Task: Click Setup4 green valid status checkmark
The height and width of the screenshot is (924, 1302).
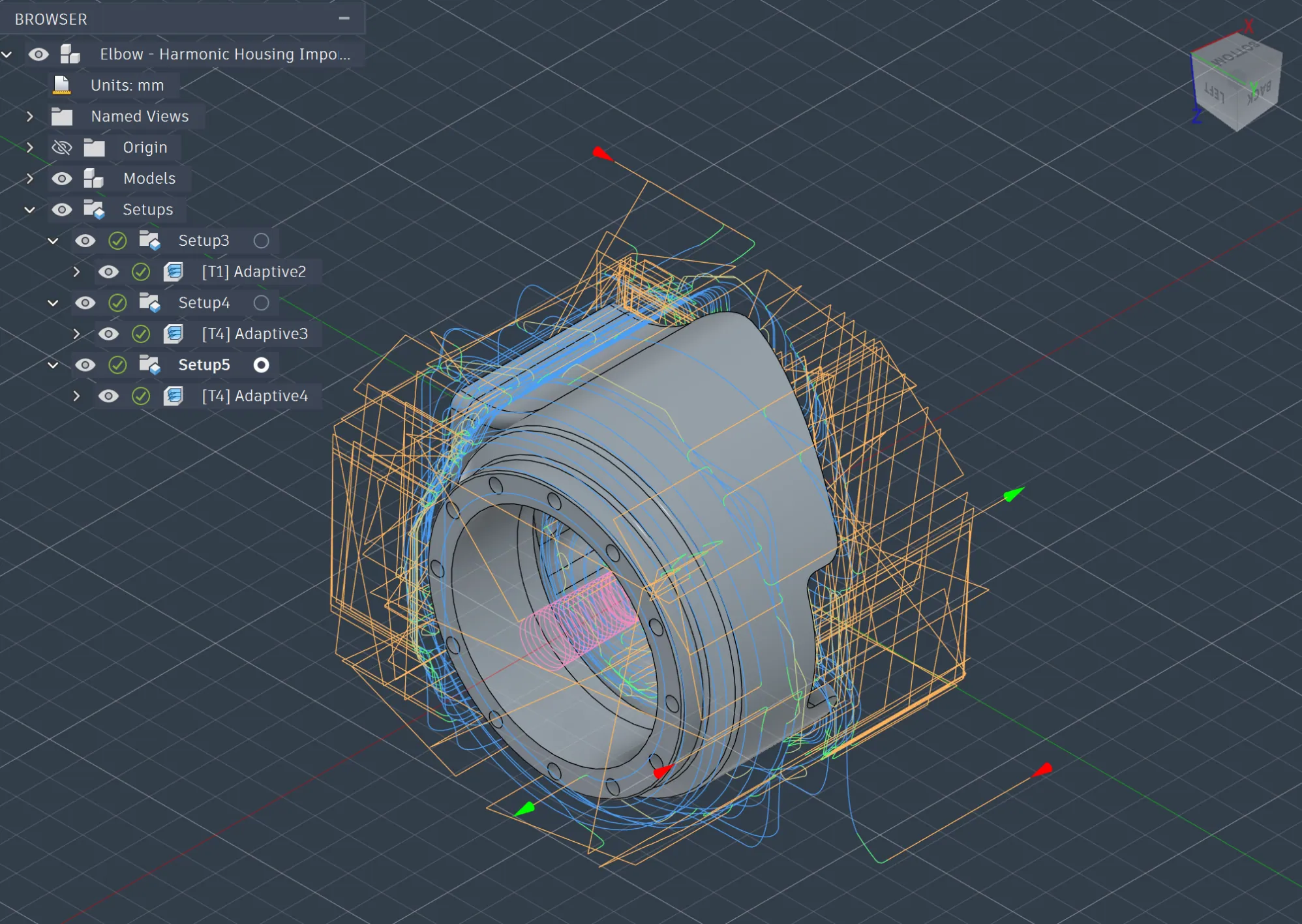Action: pyautogui.click(x=117, y=303)
